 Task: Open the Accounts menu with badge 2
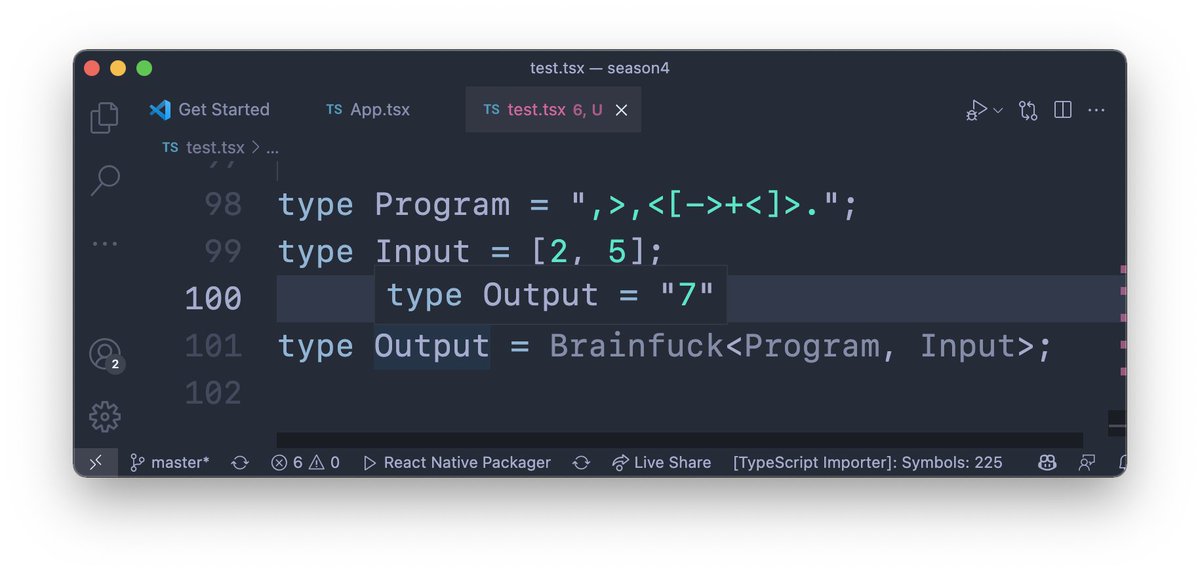tap(105, 354)
